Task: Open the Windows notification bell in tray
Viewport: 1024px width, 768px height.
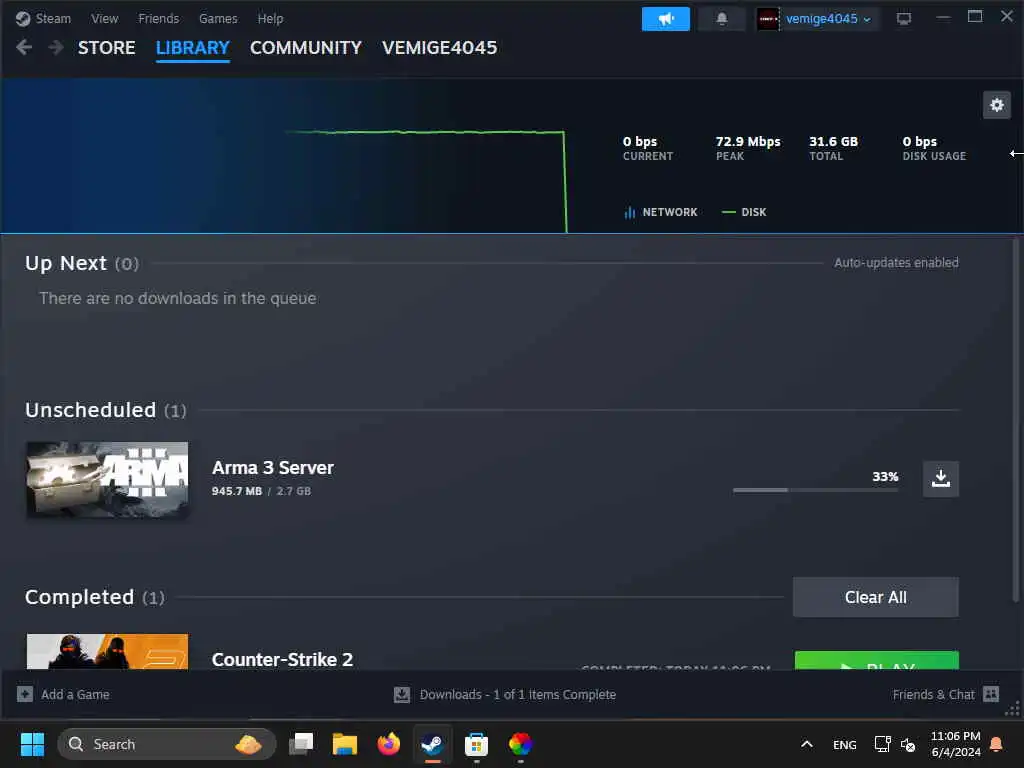Action: coord(996,744)
